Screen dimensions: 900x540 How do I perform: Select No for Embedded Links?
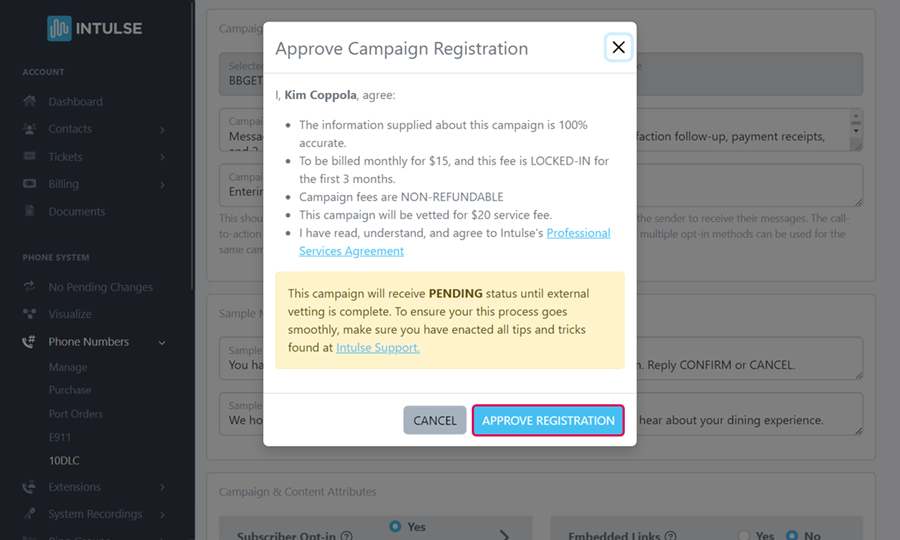coord(793,536)
